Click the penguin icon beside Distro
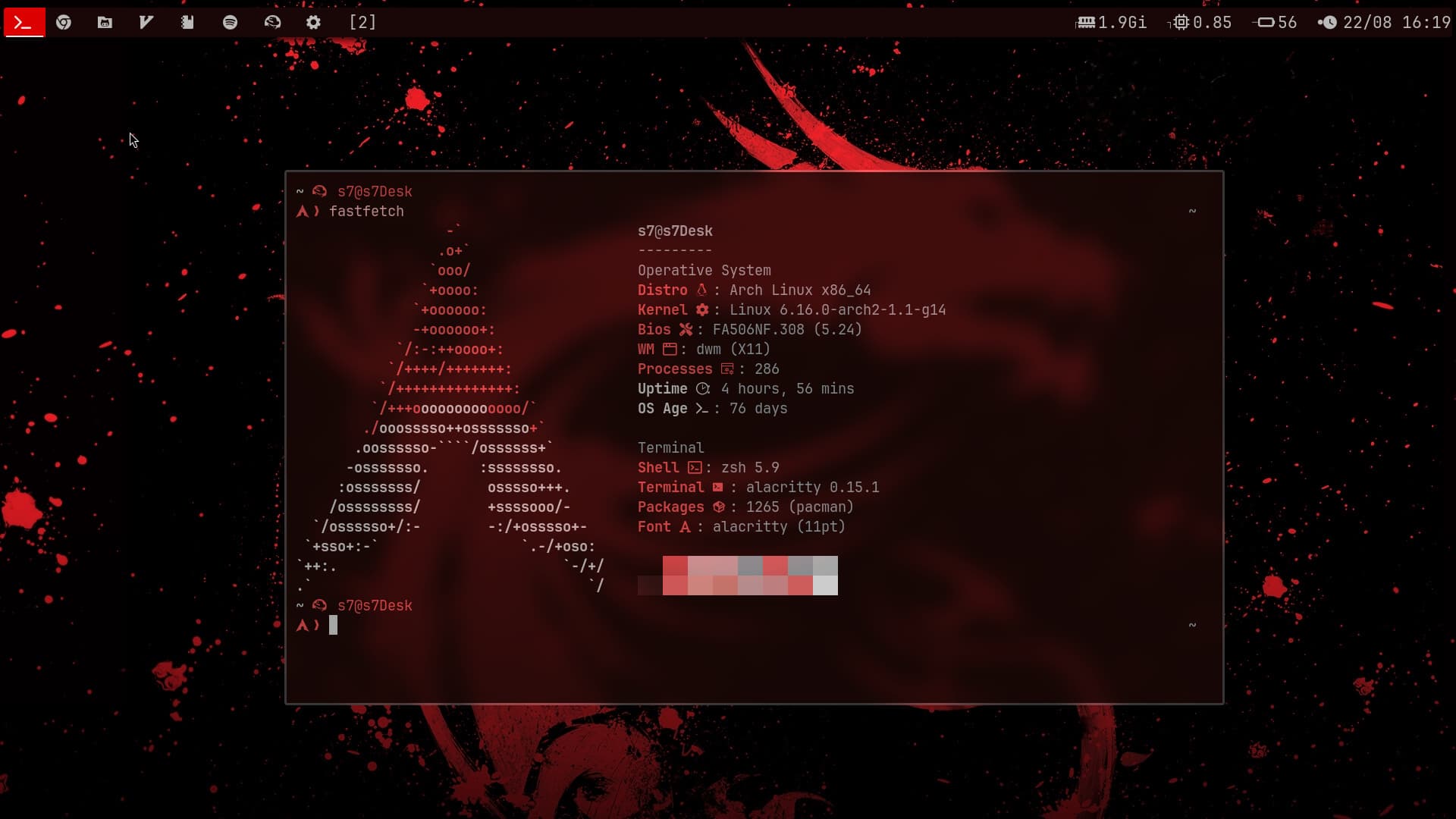This screenshot has width=1456, height=819. (x=701, y=290)
